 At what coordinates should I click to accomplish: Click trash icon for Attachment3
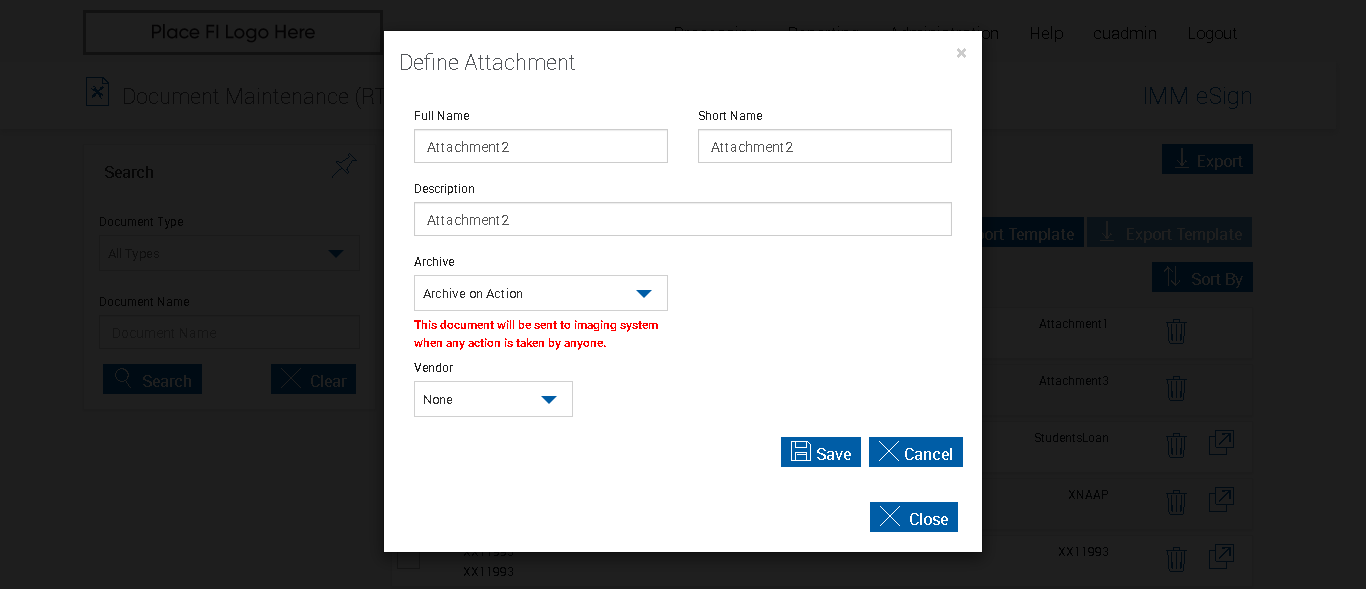point(1176,388)
